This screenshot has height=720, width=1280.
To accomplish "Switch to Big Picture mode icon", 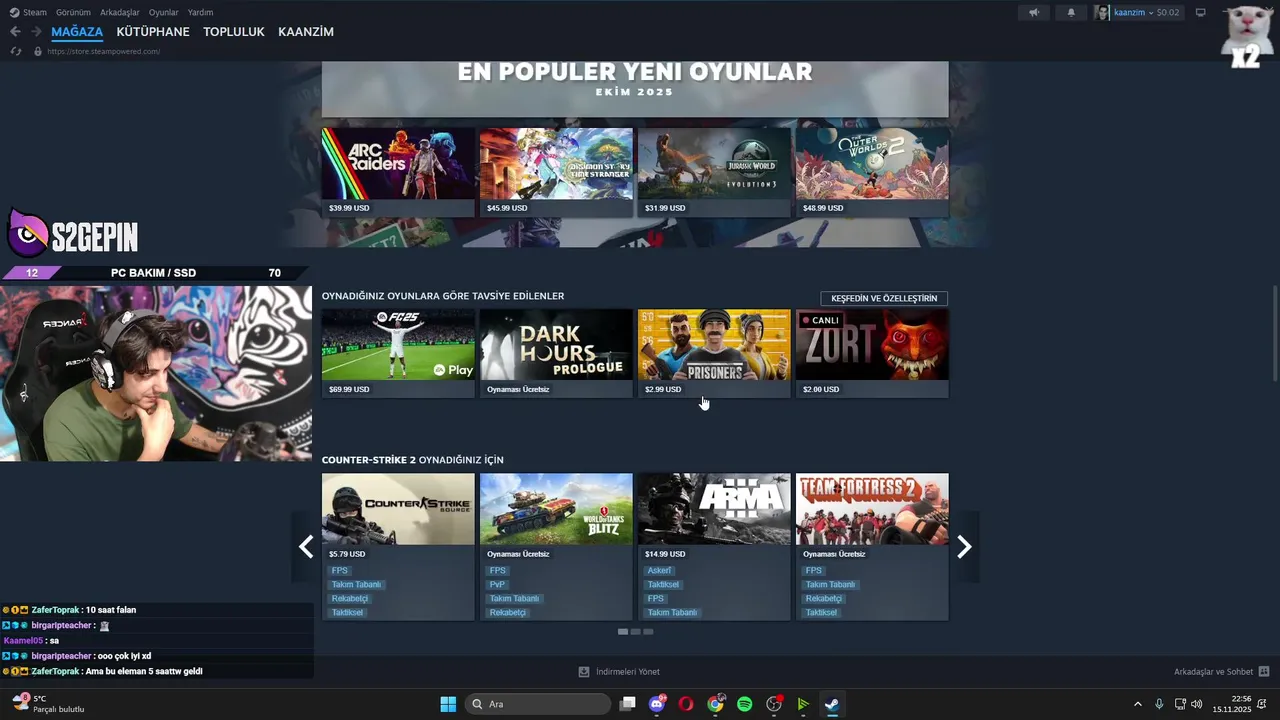I will coord(1201,12).
